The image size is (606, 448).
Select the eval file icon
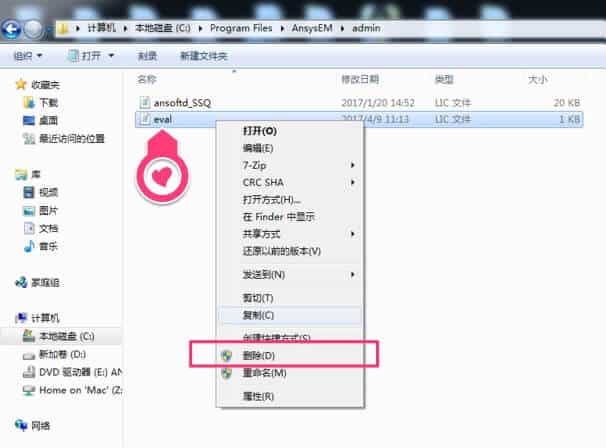[x=145, y=119]
